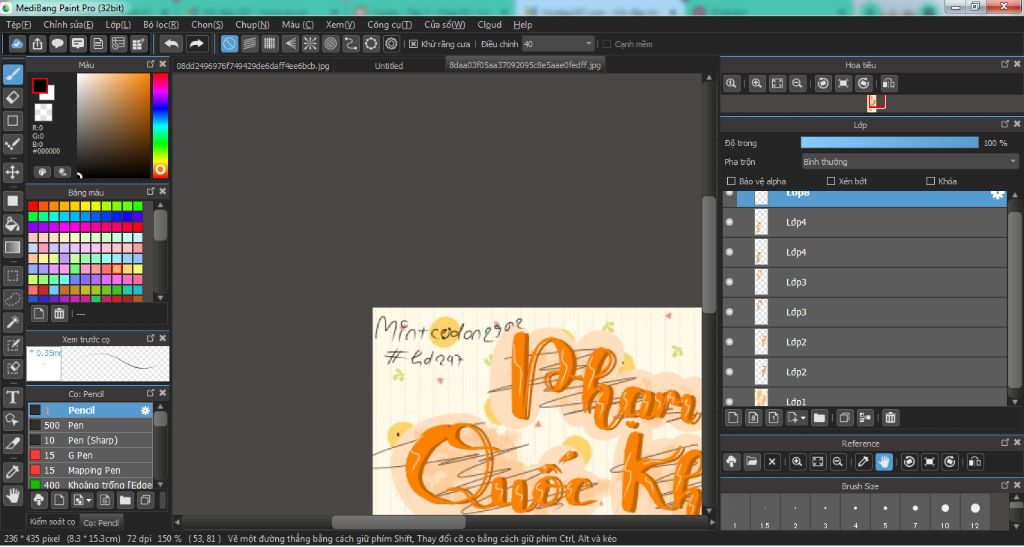Delete the layer with trash icon
The image size is (1024, 547).
889,418
